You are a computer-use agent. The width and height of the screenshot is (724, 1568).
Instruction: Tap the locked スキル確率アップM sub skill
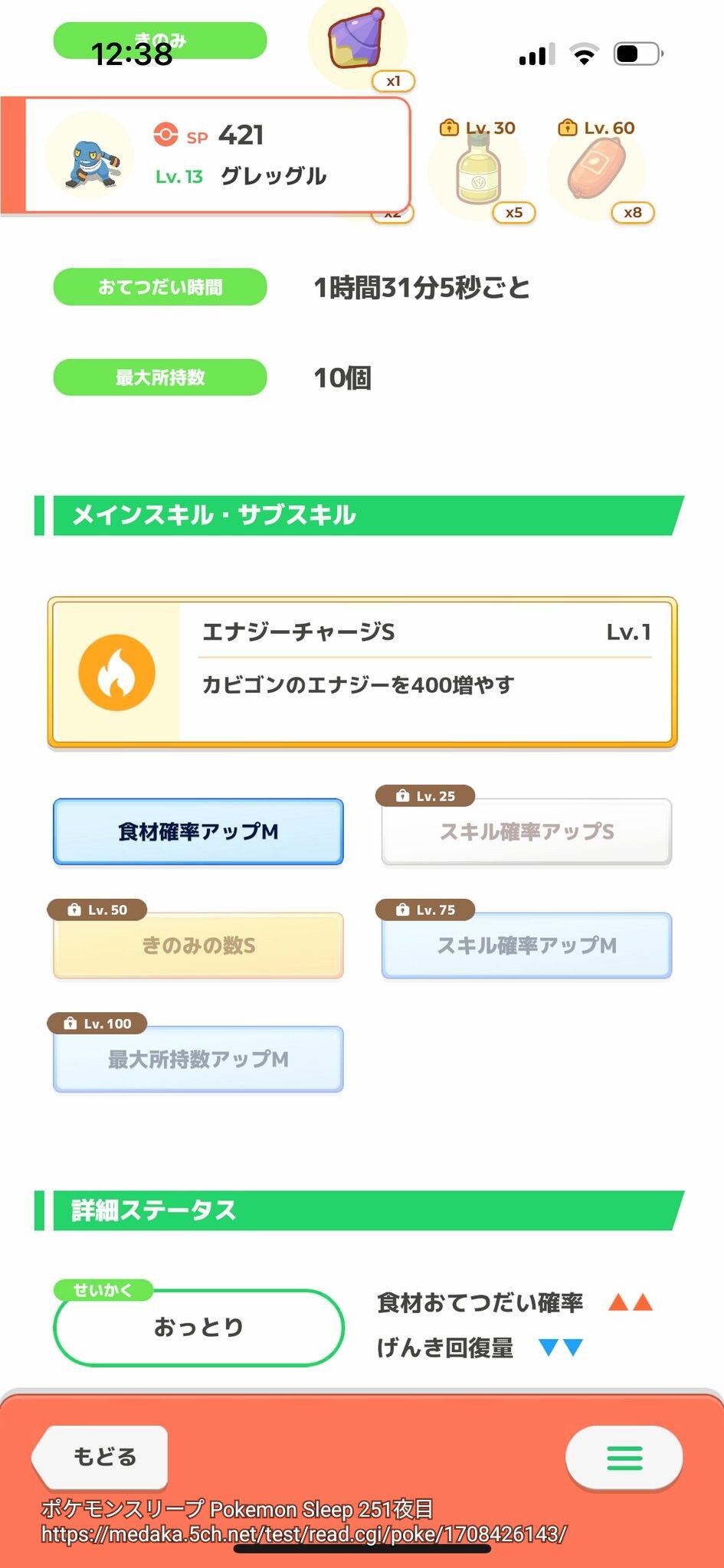pos(526,946)
